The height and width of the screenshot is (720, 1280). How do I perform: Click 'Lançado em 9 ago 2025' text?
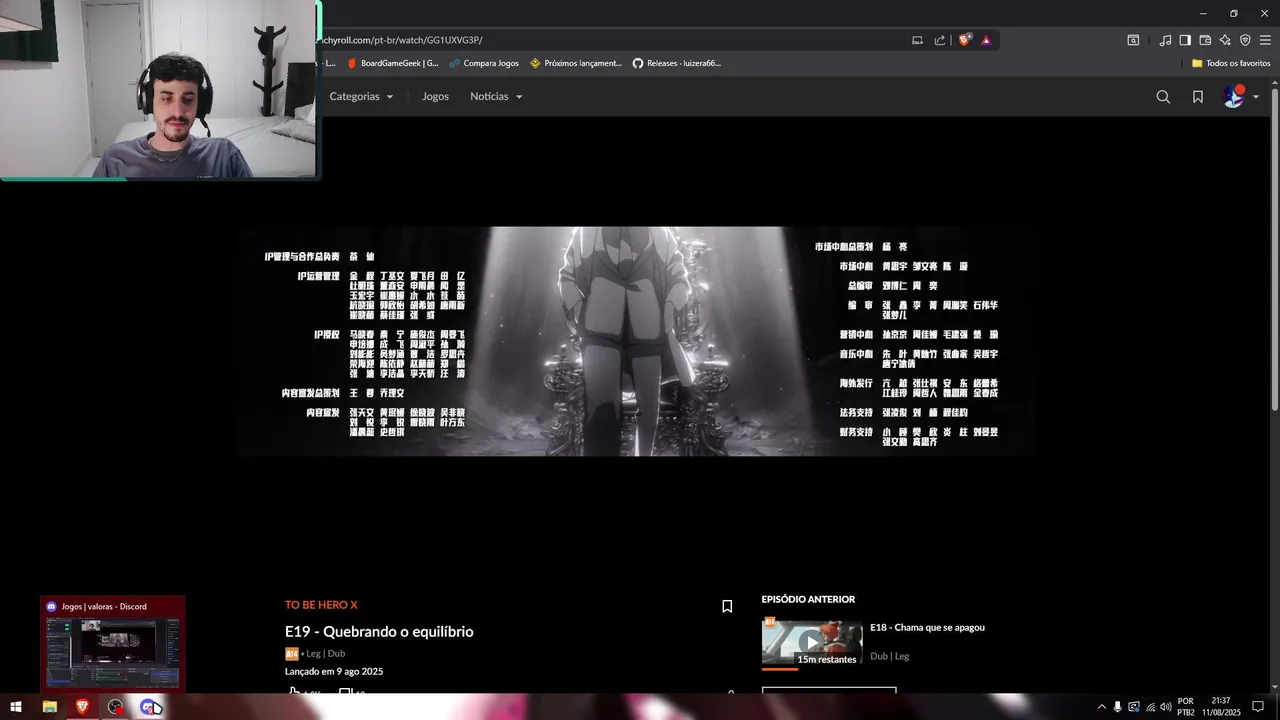[334, 672]
